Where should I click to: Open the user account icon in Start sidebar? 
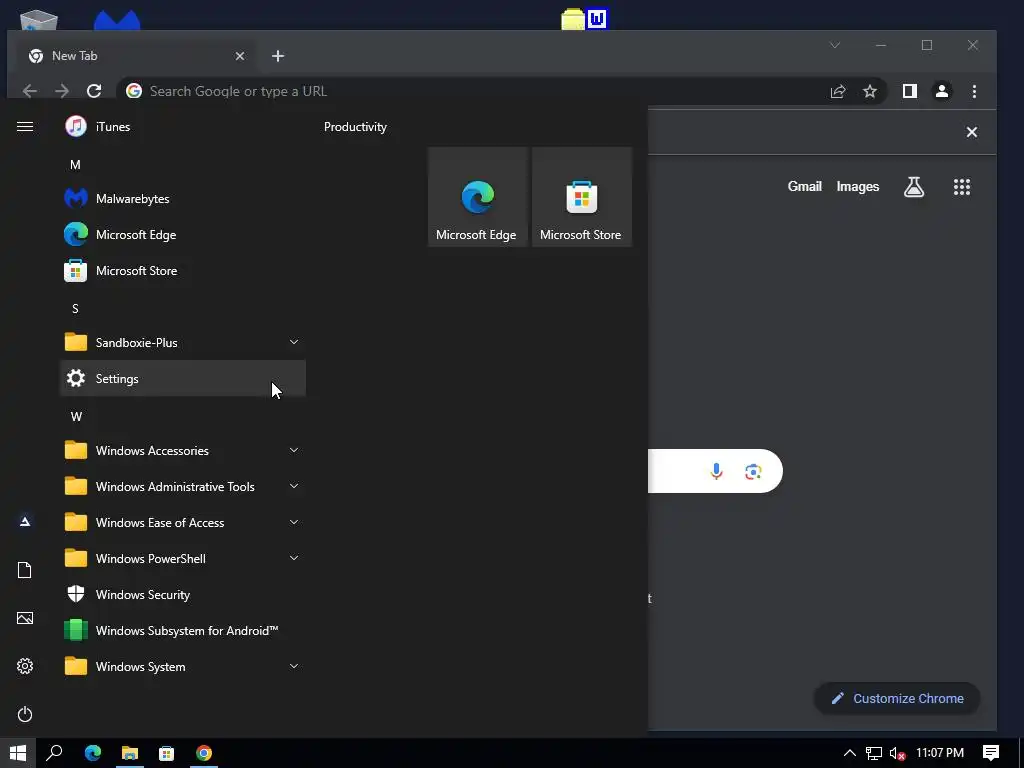[x=25, y=521]
